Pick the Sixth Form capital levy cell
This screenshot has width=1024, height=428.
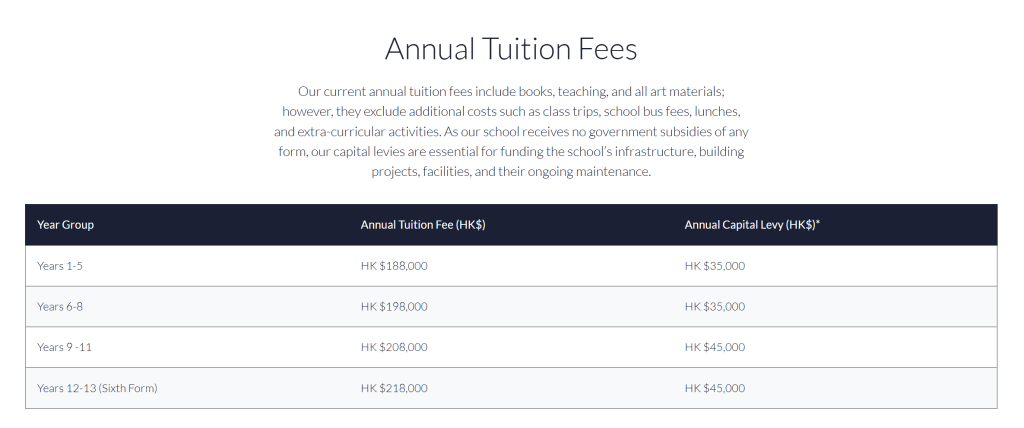[714, 388]
